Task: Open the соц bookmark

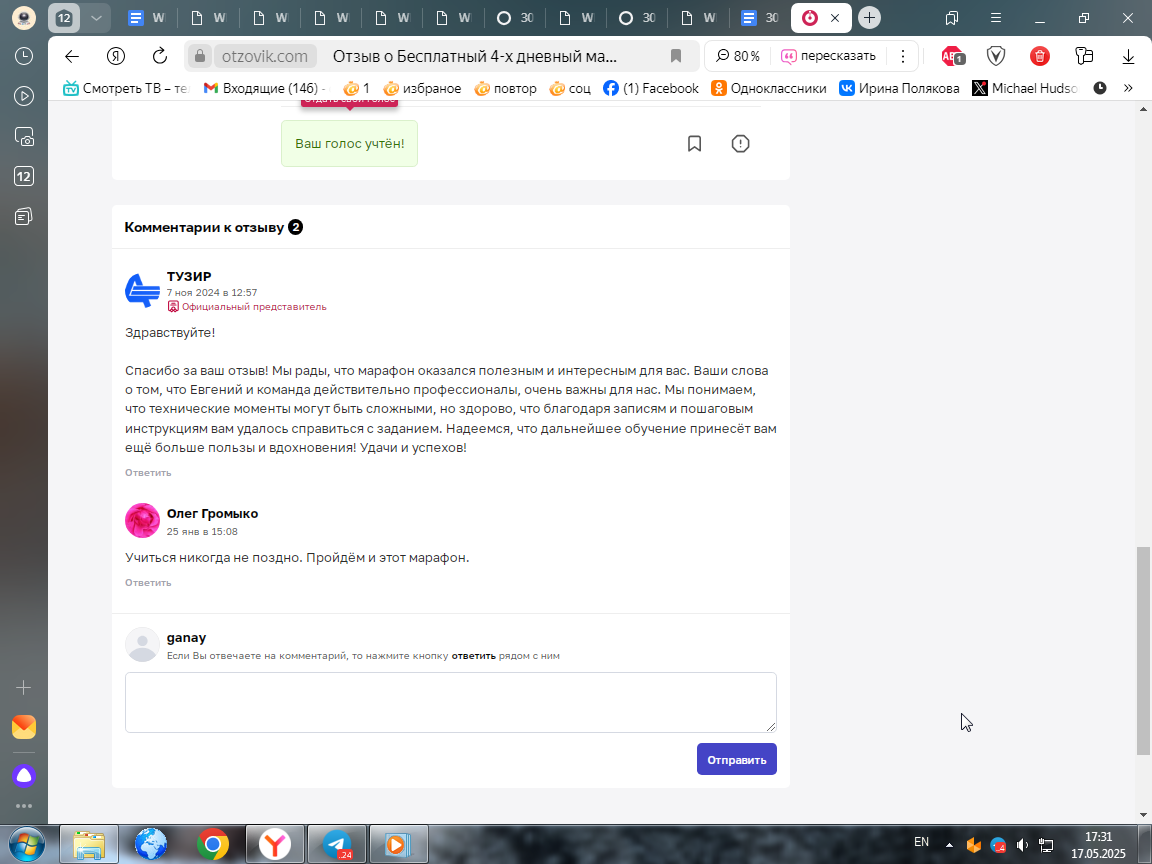Action: [570, 88]
